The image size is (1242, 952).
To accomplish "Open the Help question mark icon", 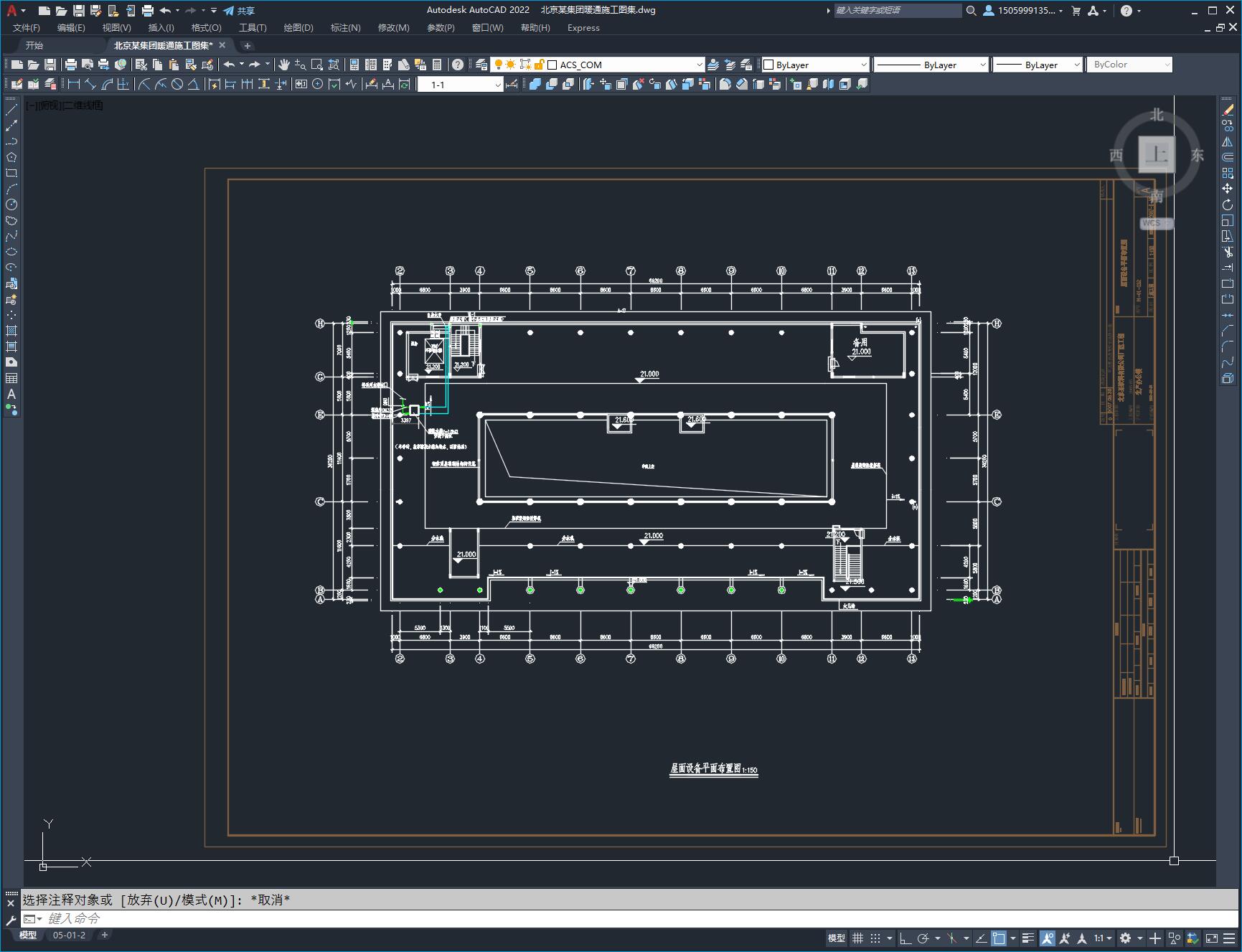I will point(458,65).
